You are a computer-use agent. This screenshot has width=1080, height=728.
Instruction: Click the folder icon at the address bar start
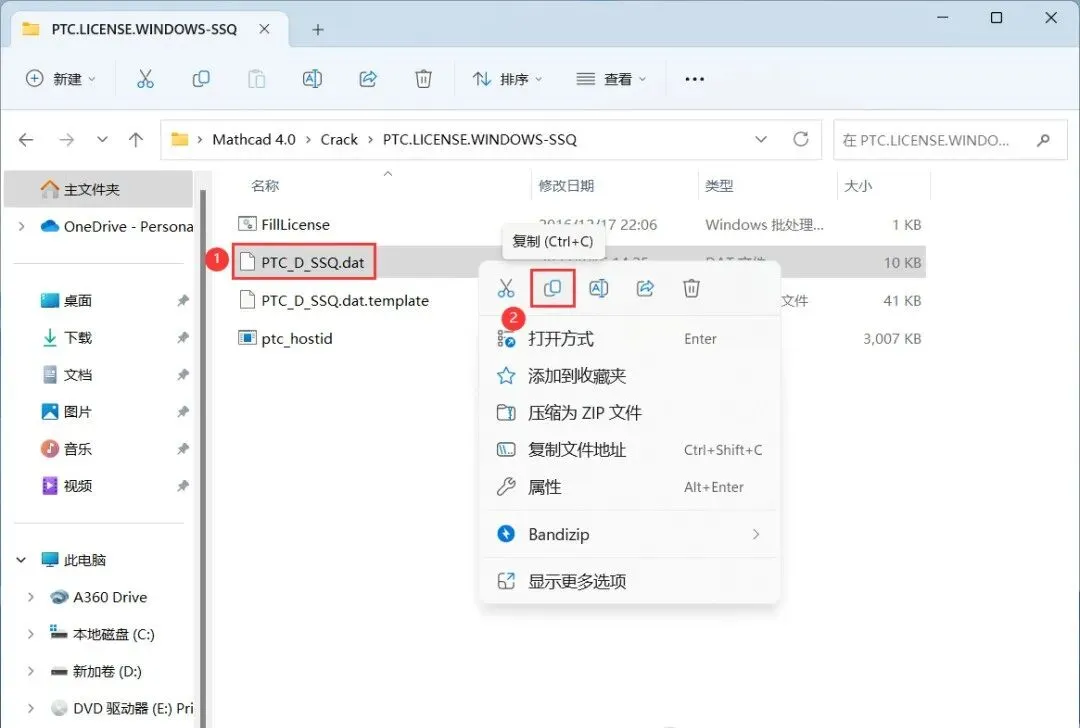tap(180, 139)
